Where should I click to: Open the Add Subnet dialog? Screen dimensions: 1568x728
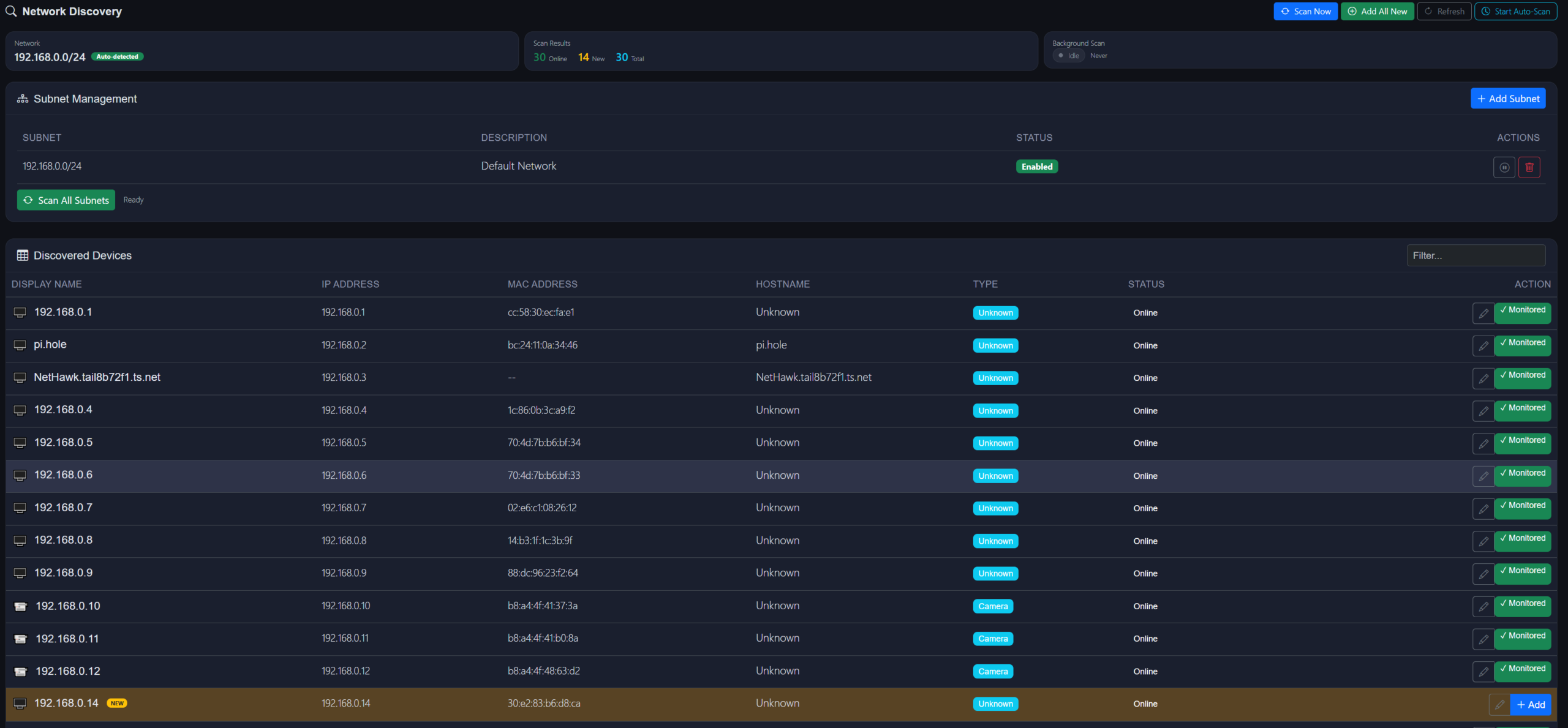pyautogui.click(x=1508, y=99)
